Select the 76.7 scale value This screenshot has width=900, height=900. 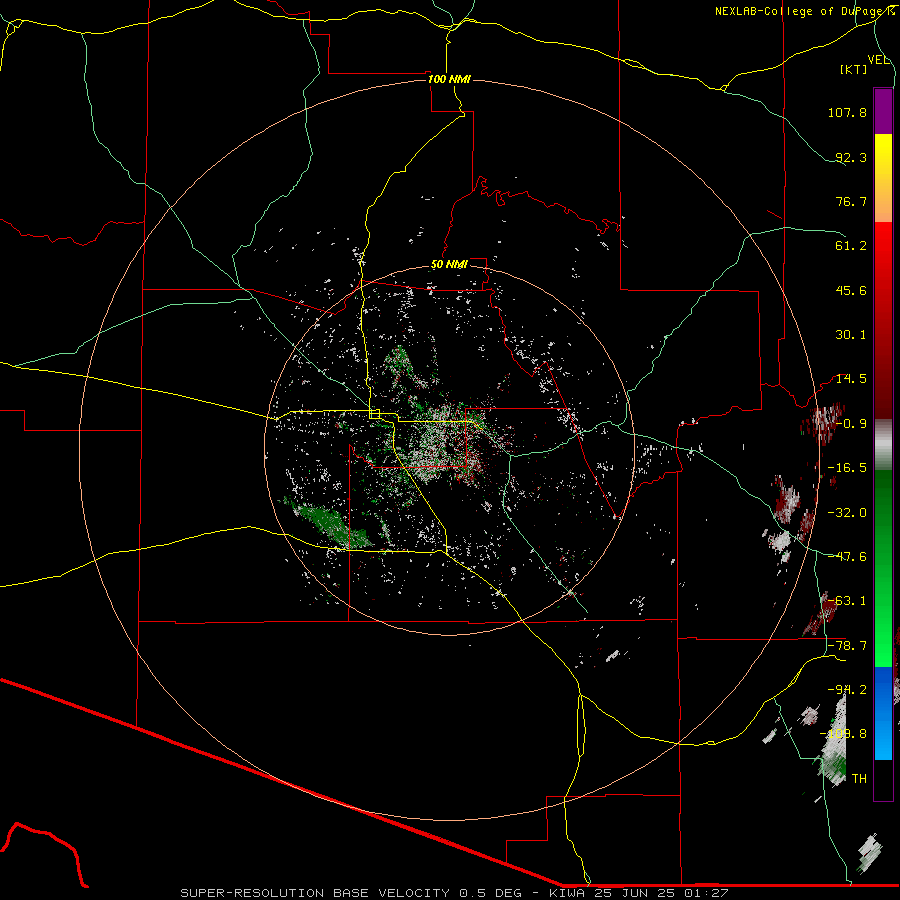click(851, 201)
